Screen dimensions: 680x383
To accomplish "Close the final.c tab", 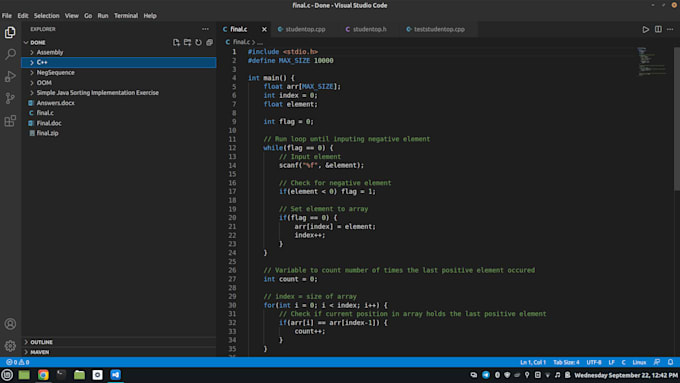I will (x=264, y=29).
